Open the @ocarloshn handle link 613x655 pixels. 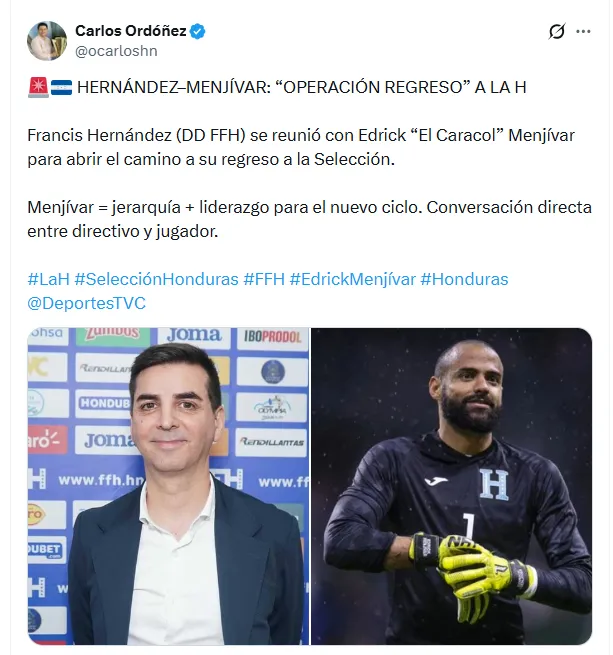pos(116,51)
